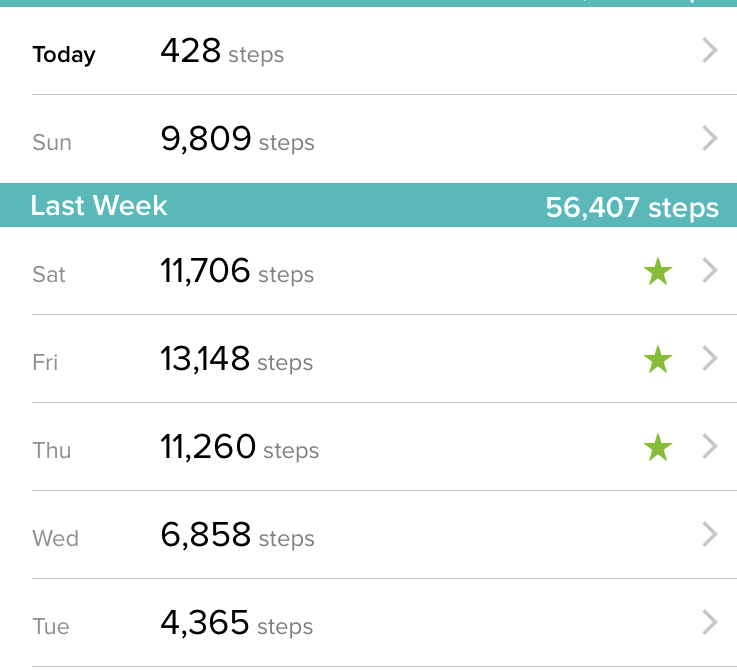This screenshot has height=670, width=737.
Task: Click the chevron arrow beside Thursday
Action: point(710,447)
